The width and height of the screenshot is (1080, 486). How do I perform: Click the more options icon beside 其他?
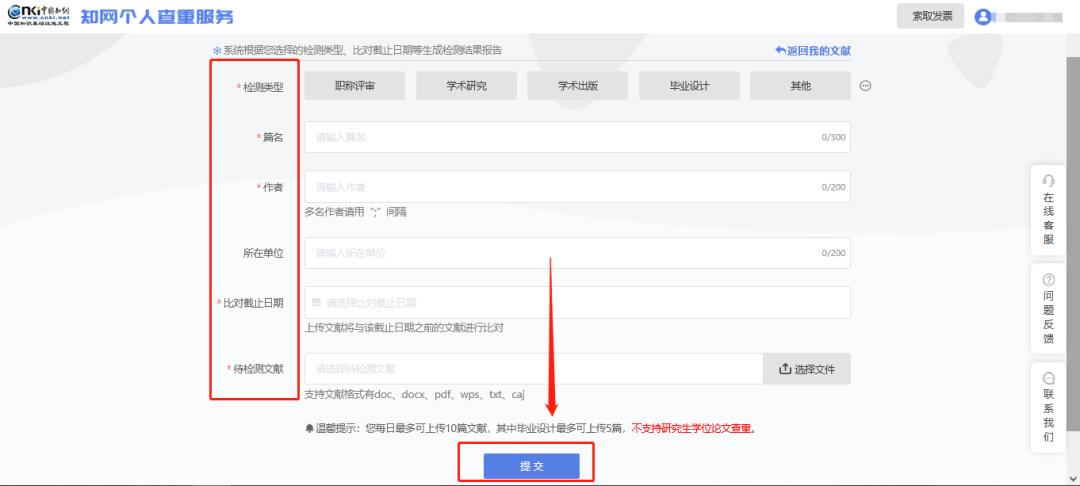click(x=865, y=86)
